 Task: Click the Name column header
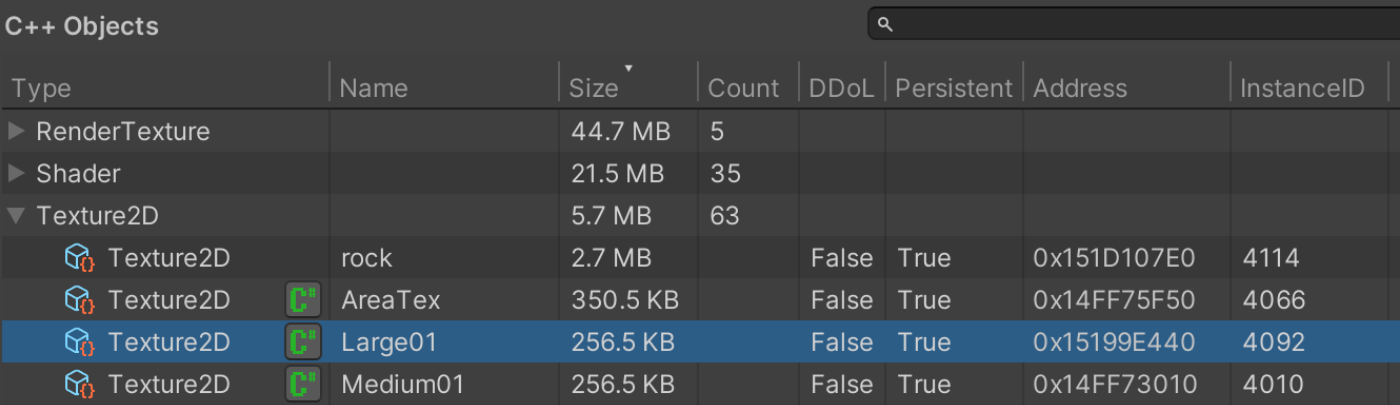click(x=374, y=88)
